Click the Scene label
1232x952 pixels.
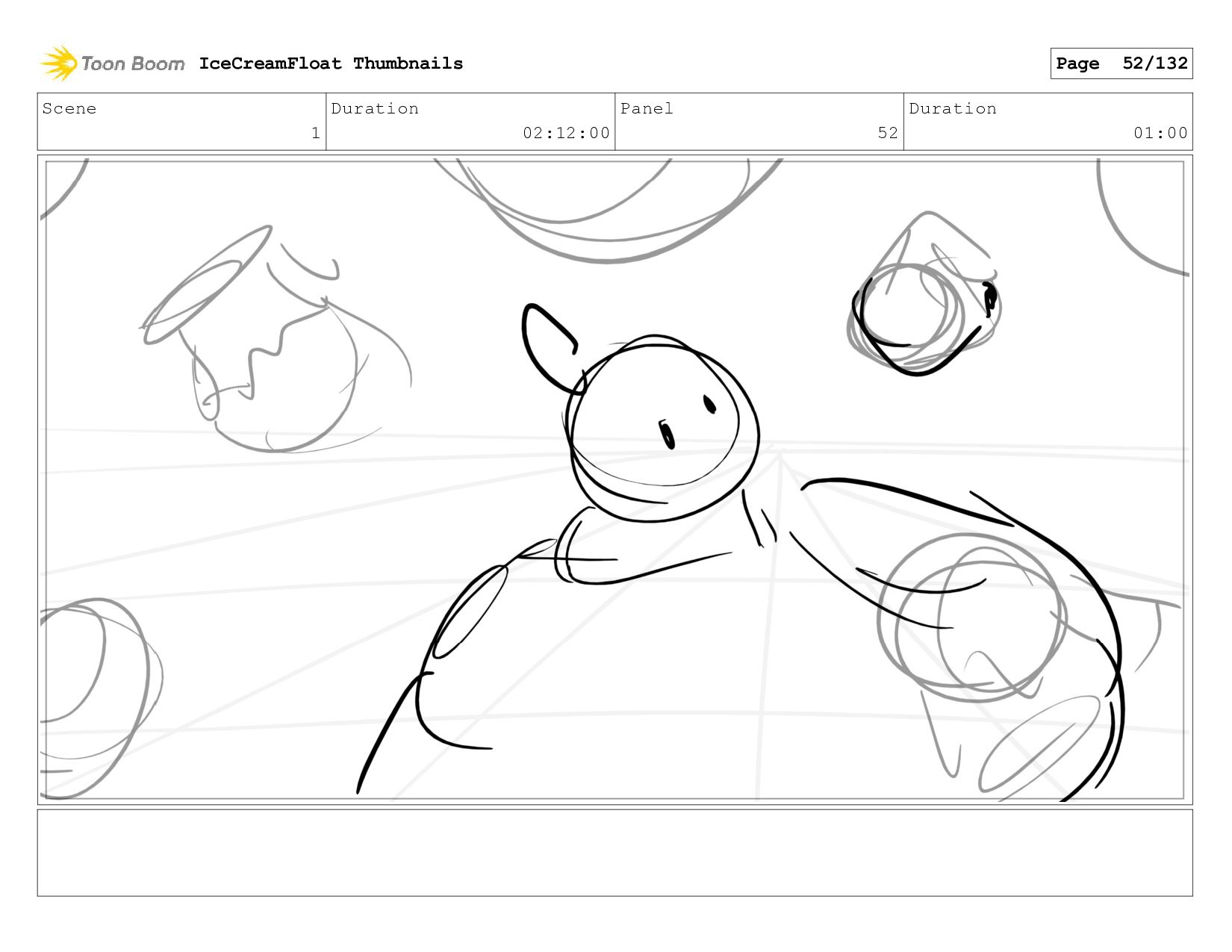click(69, 109)
